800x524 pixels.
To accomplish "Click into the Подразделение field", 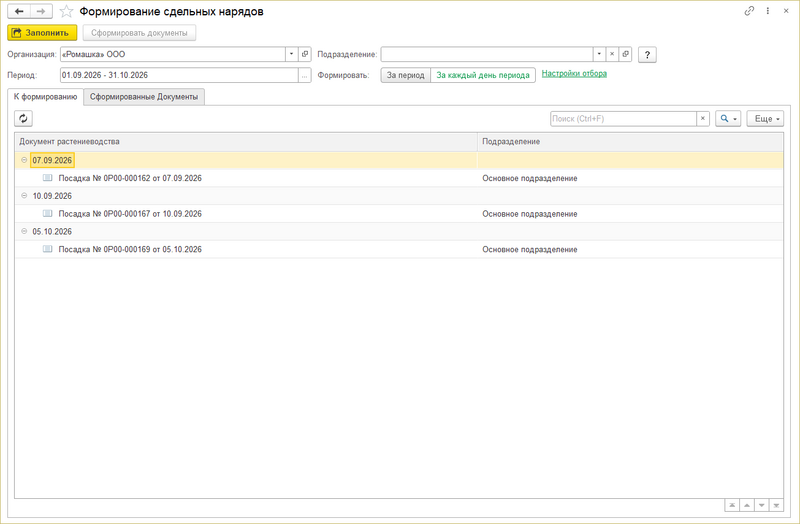I will [x=487, y=54].
